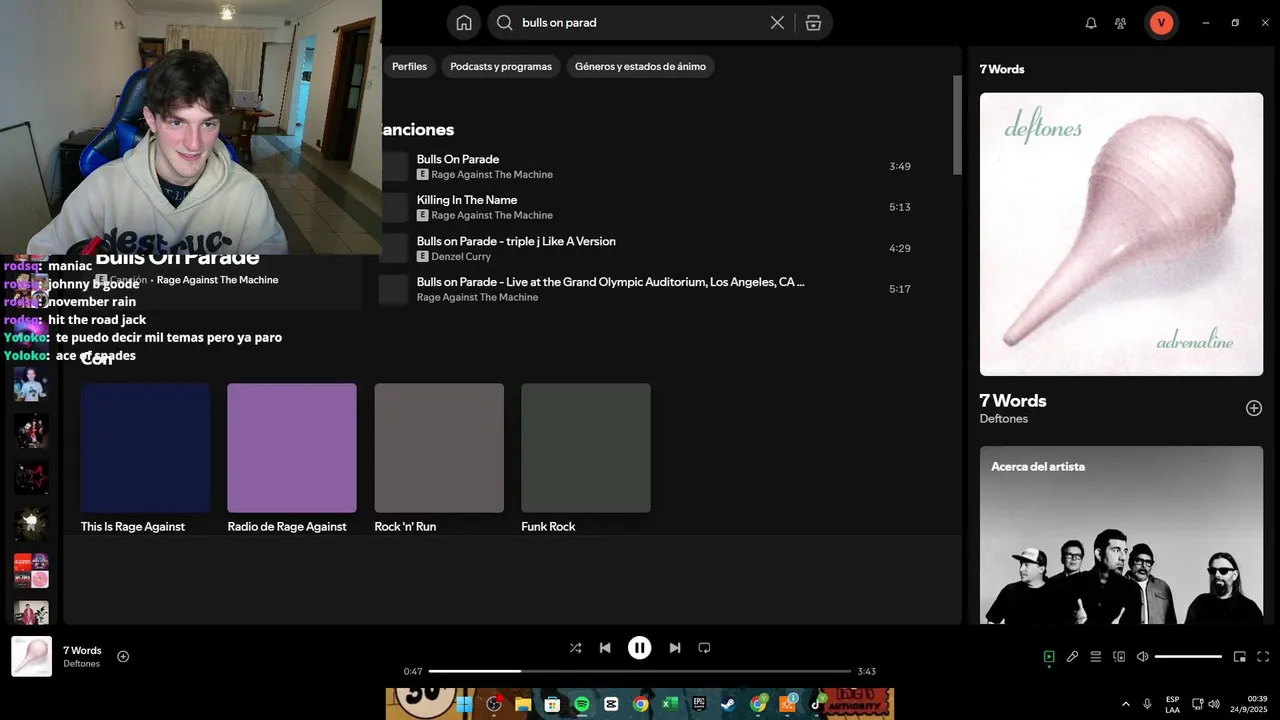This screenshot has width=1280, height=720.
Task: Switch to Spotify taskbar icon
Action: [x=582, y=704]
